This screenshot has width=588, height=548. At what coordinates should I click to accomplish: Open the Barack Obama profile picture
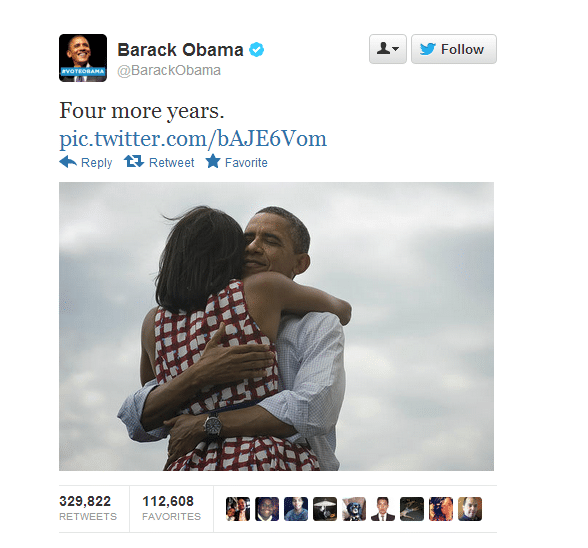pyautogui.click(x=83, y=58)
